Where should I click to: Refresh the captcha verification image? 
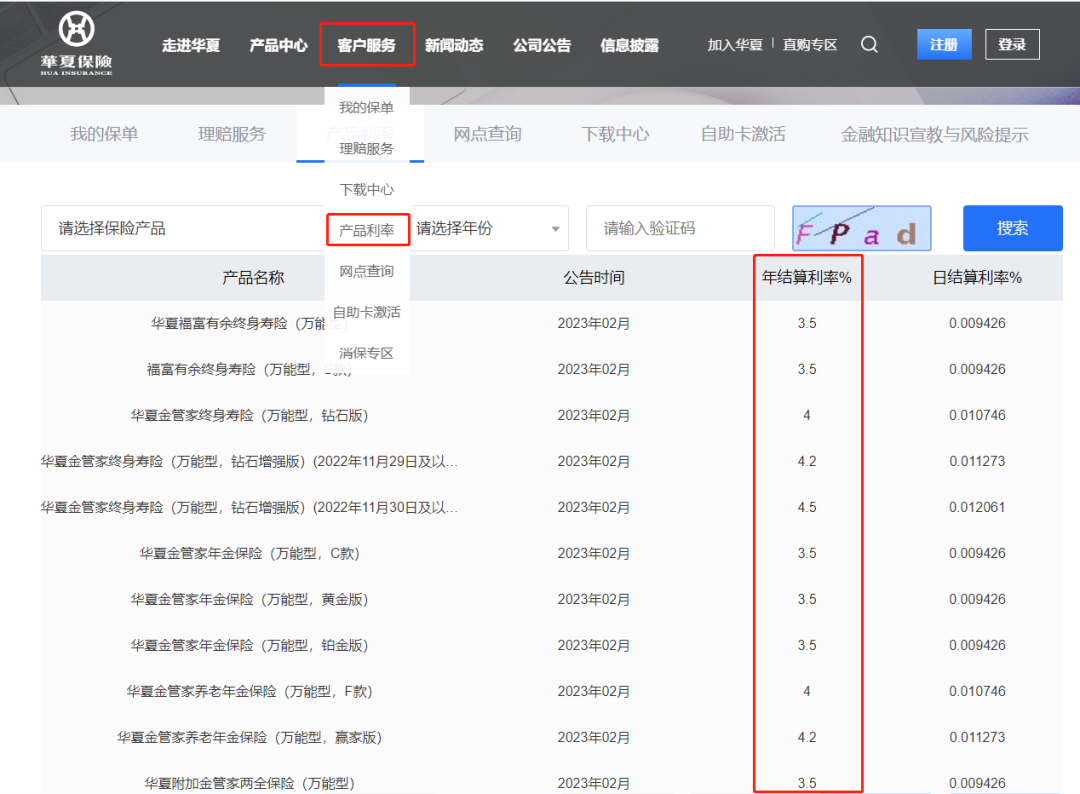point(861,229)
